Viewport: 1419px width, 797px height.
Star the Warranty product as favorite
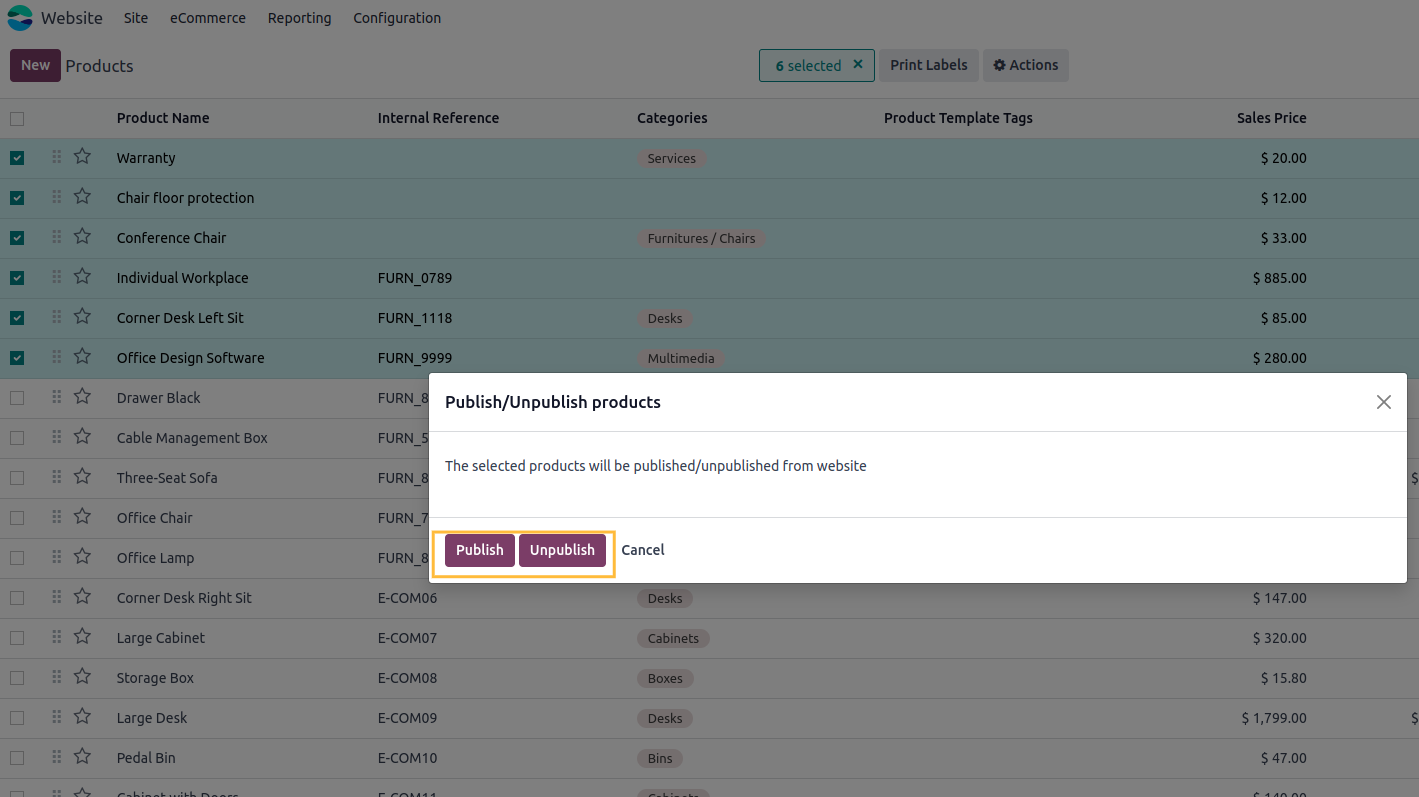82,157
